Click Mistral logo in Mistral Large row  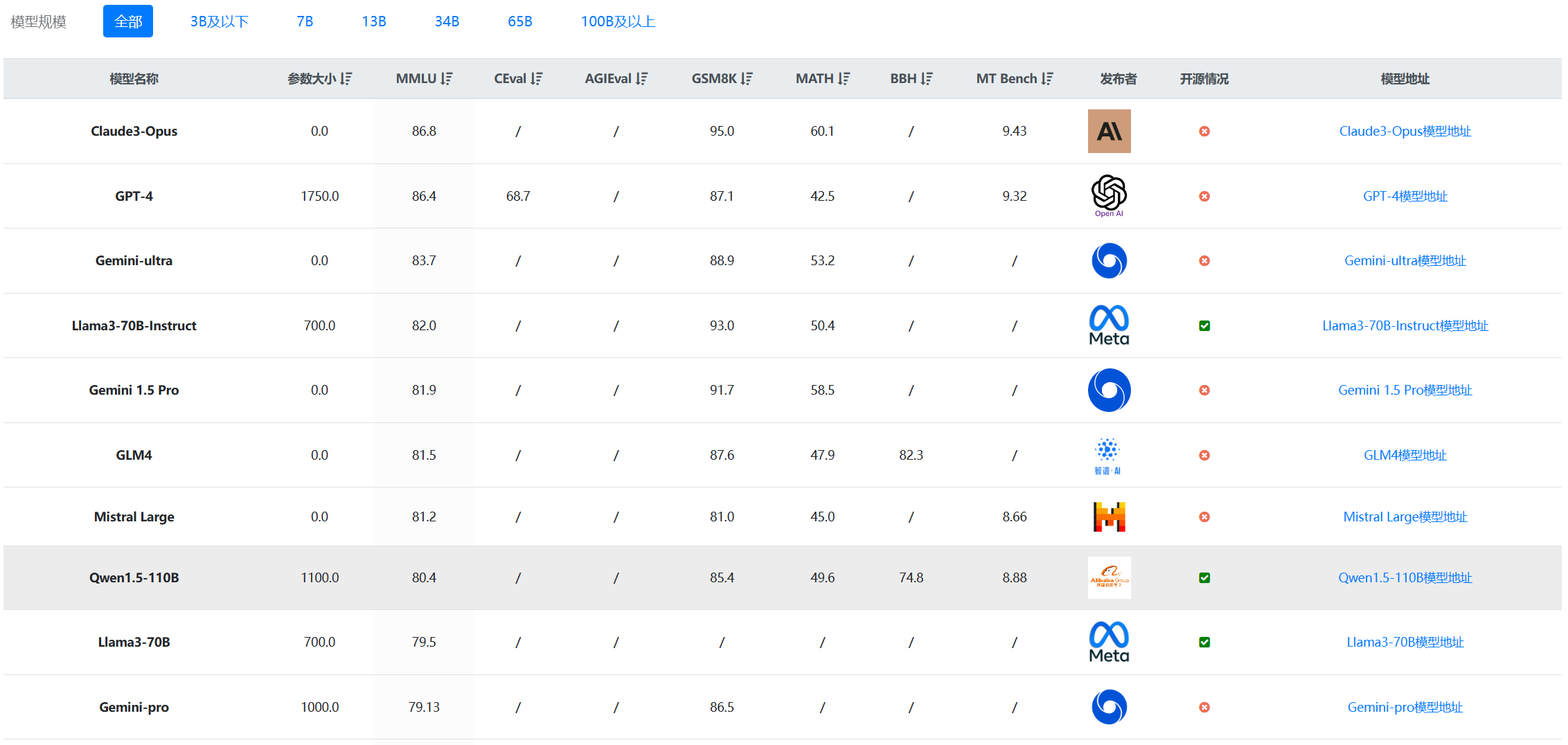coord(1110,517)
